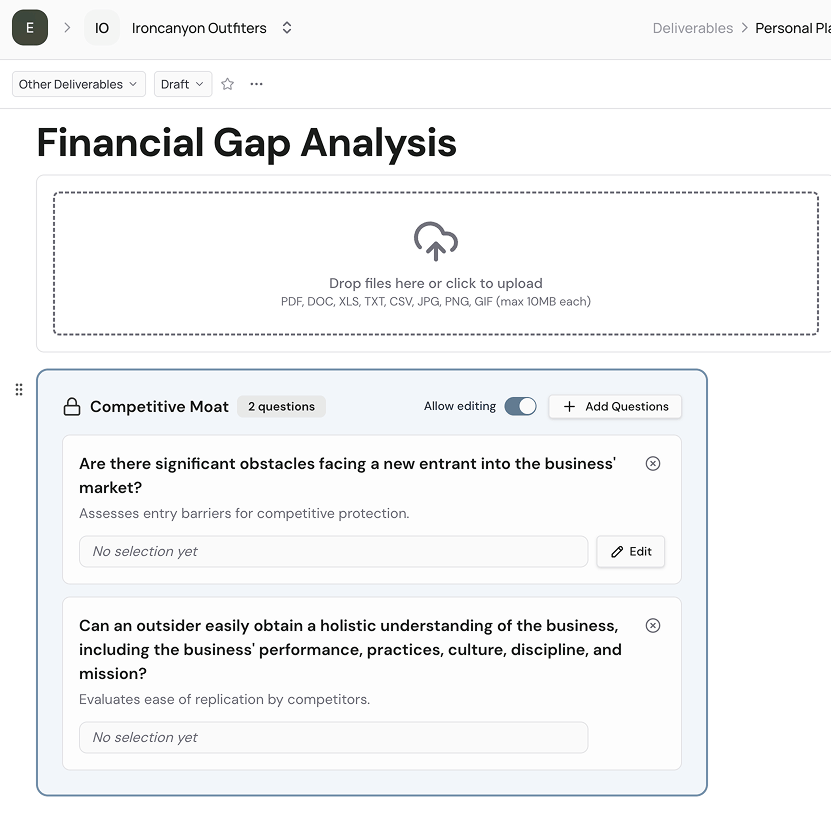Open the Draft status dropdown
The width and height of the screenshot is (831, 831).
coord(183,84)
